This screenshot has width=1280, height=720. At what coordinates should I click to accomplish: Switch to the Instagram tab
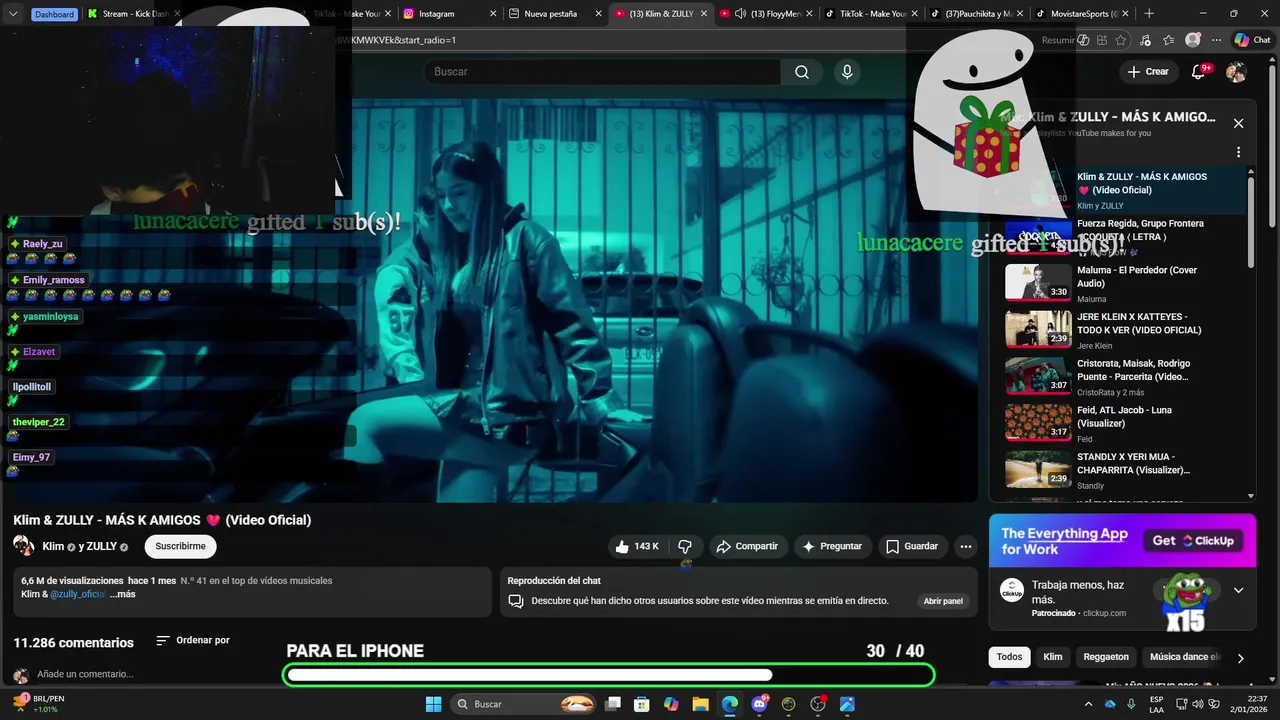point(447,14)
